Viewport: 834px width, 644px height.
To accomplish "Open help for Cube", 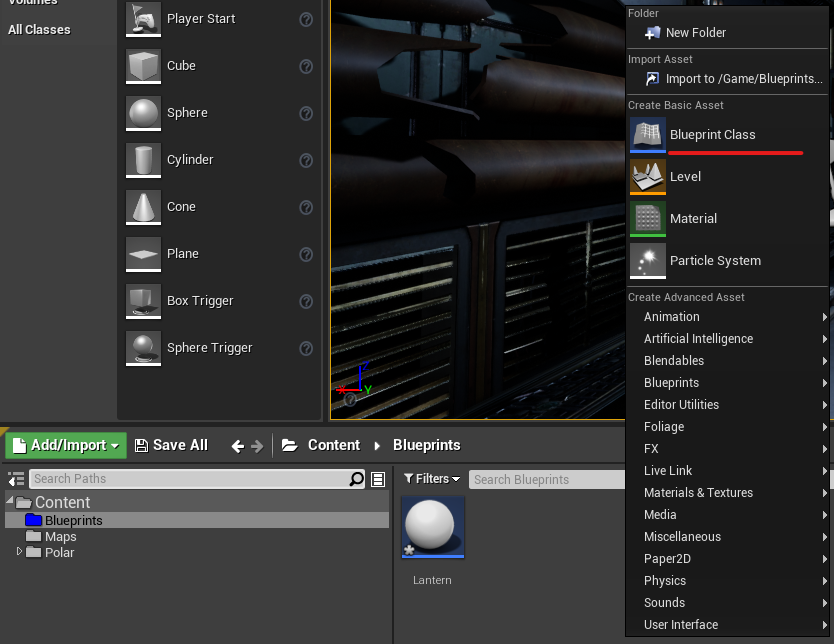I will (306, 66).
